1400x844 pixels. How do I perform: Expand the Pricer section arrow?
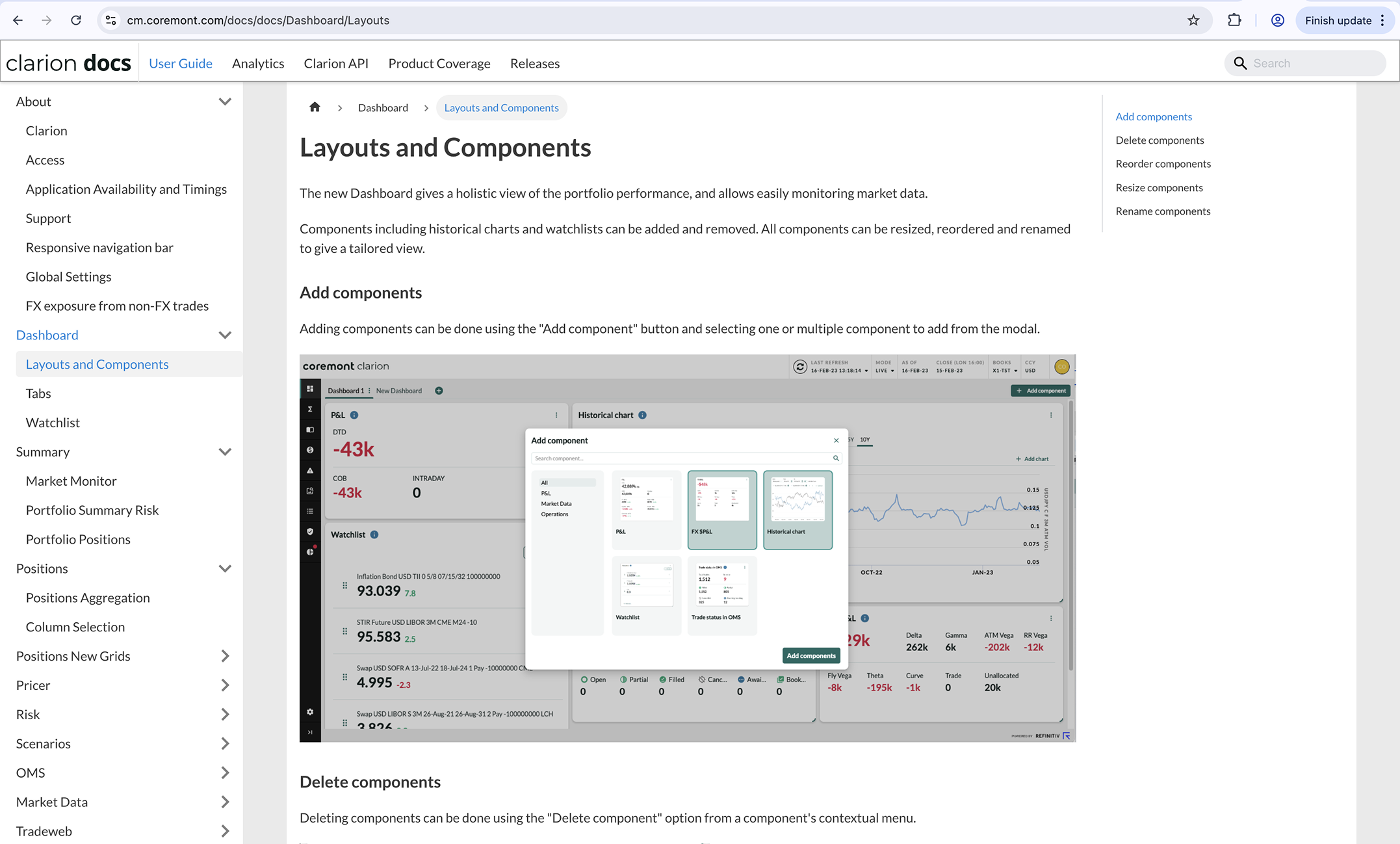225,685
